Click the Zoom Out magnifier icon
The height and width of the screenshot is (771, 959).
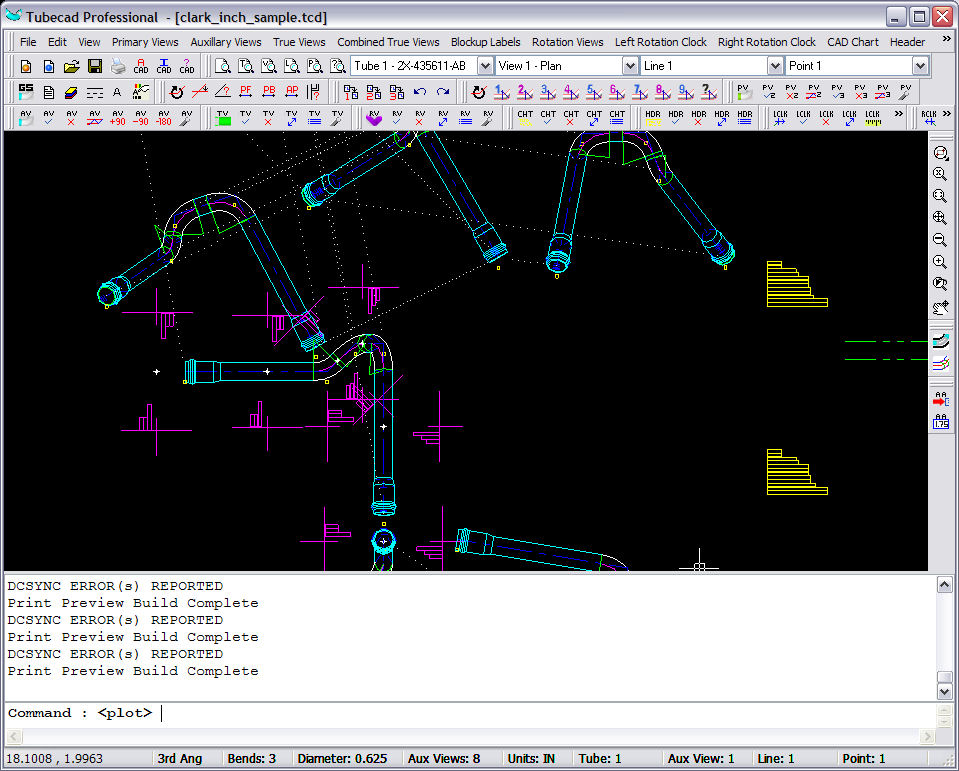[x=940, y=240]
